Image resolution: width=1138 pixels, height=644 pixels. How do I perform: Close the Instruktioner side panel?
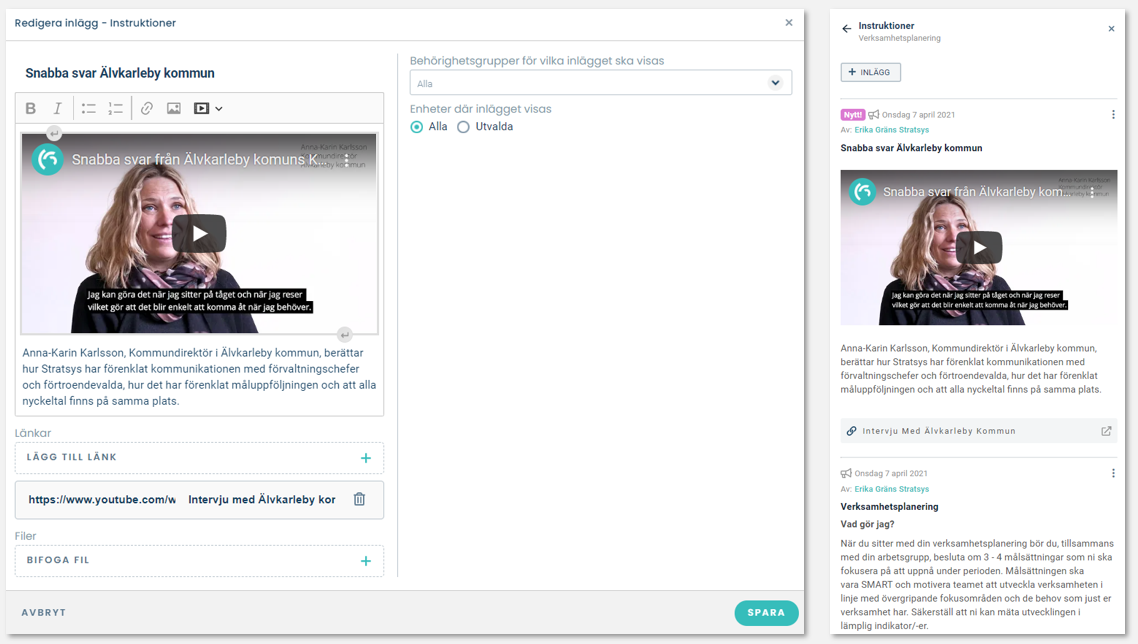coord(1111,29)
